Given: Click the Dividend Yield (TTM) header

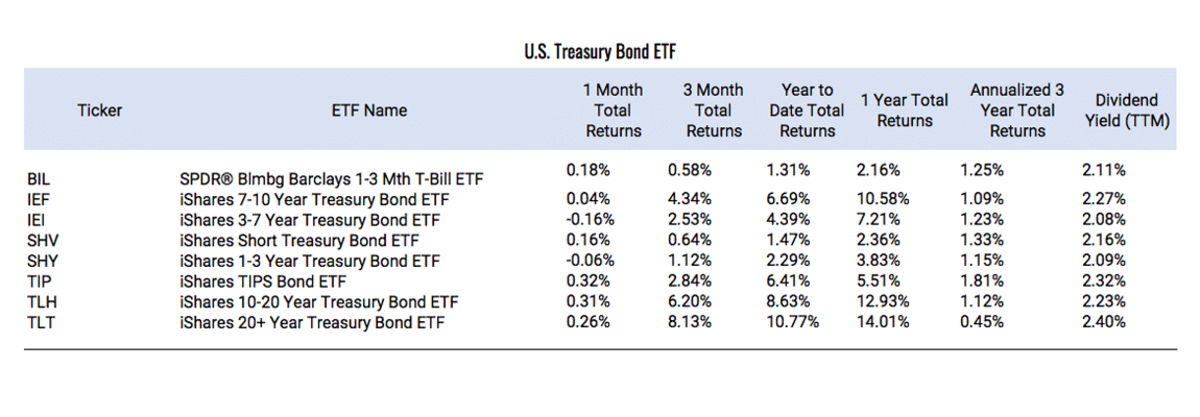Looking at the screenshot, I should click(x=1126, y=110).
